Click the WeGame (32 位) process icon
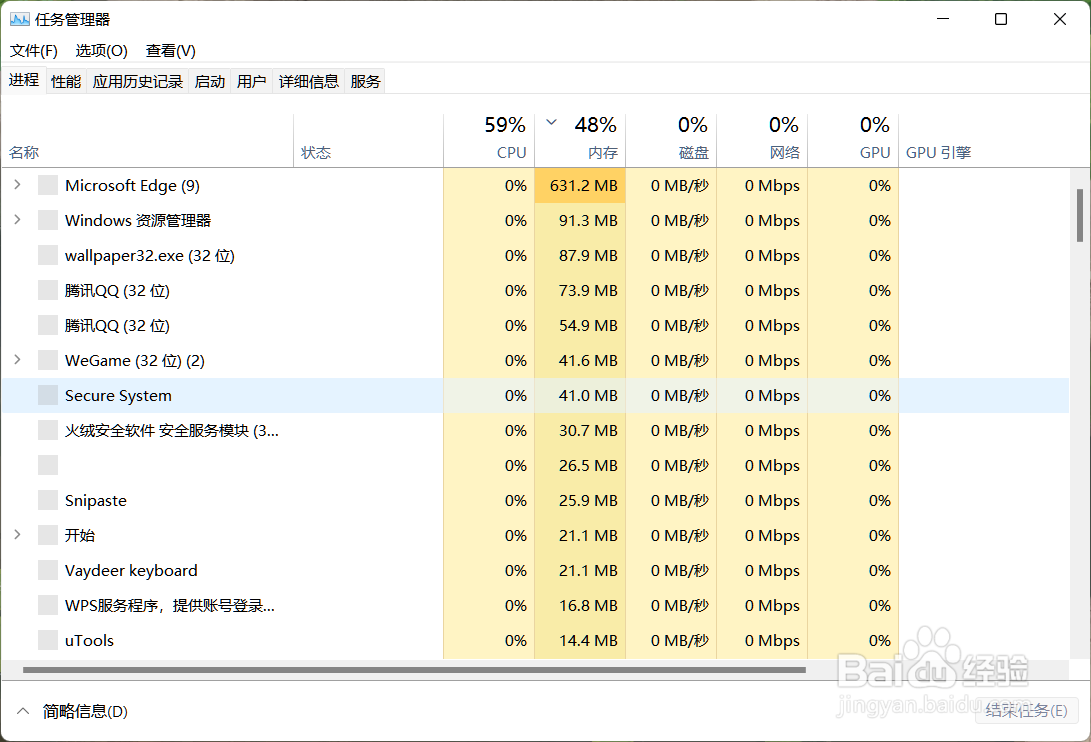This screenshot has height=742, width=1091. pyautogui.click(x=48, y=360)
